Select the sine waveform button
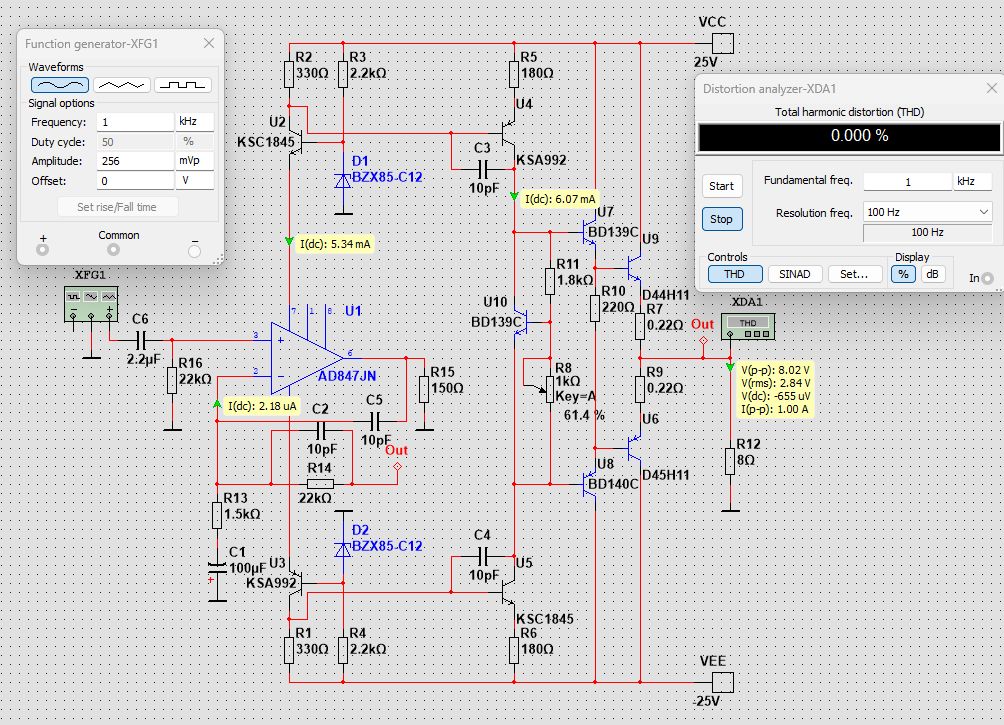 tap(60, 85)
